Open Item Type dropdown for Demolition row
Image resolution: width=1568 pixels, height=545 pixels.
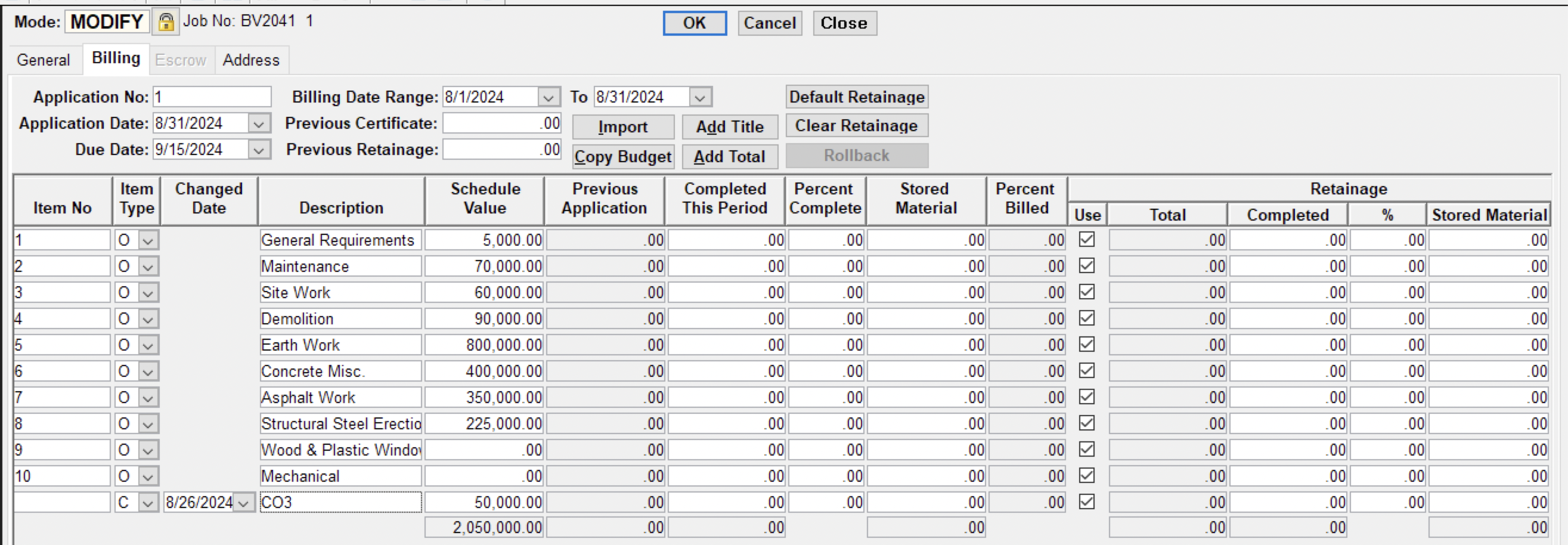click(x=148, y=319)
